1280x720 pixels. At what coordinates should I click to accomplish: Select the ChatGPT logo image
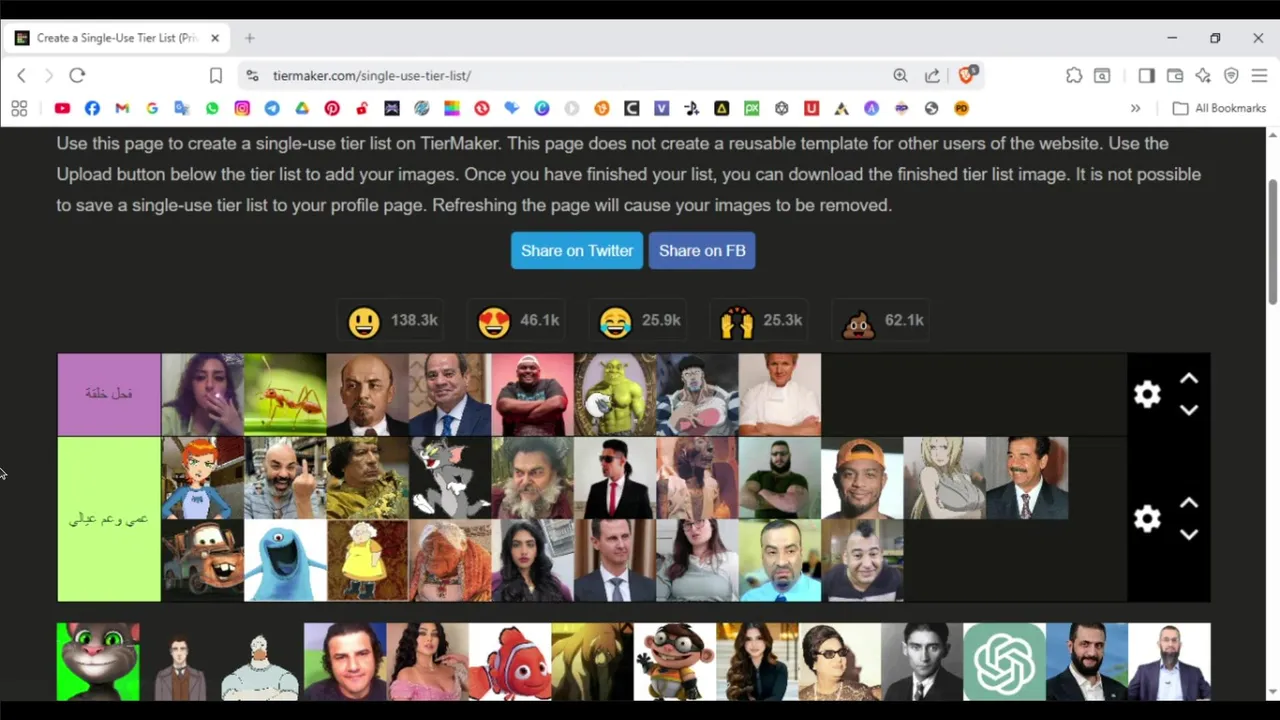1004,662
